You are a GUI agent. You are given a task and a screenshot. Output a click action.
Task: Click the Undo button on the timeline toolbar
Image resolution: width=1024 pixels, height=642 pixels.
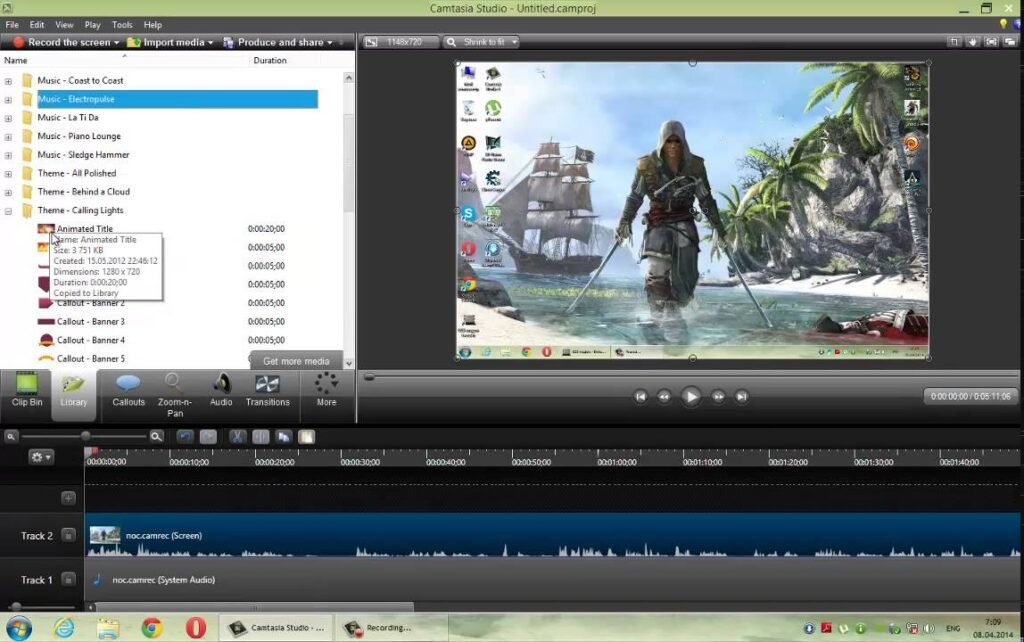point(185,436)
